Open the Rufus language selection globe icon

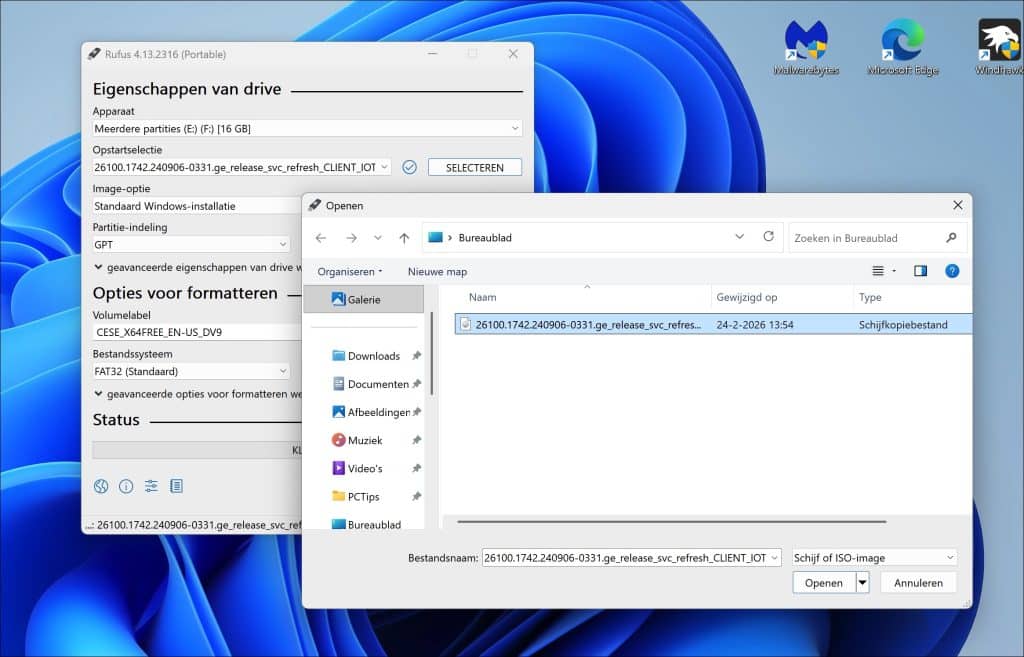tap(100, 486)
